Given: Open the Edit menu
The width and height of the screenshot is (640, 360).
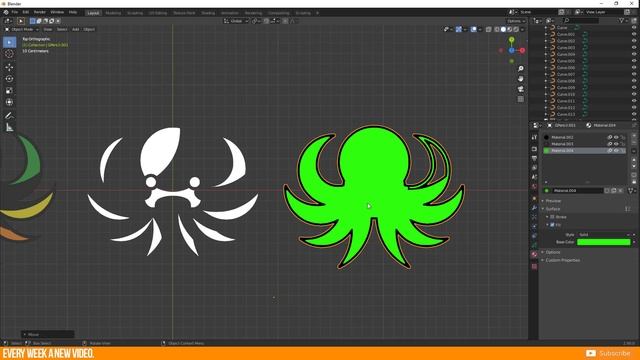Looking at the screenshot, I should [x=26, y=12].
